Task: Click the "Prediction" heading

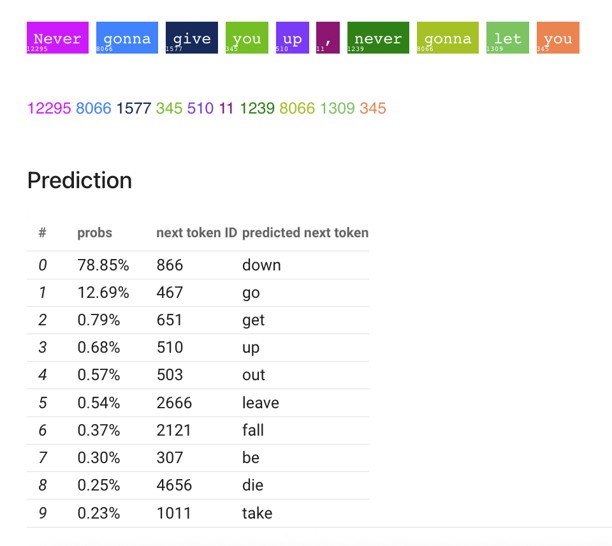Action: [x=79, y=180]
